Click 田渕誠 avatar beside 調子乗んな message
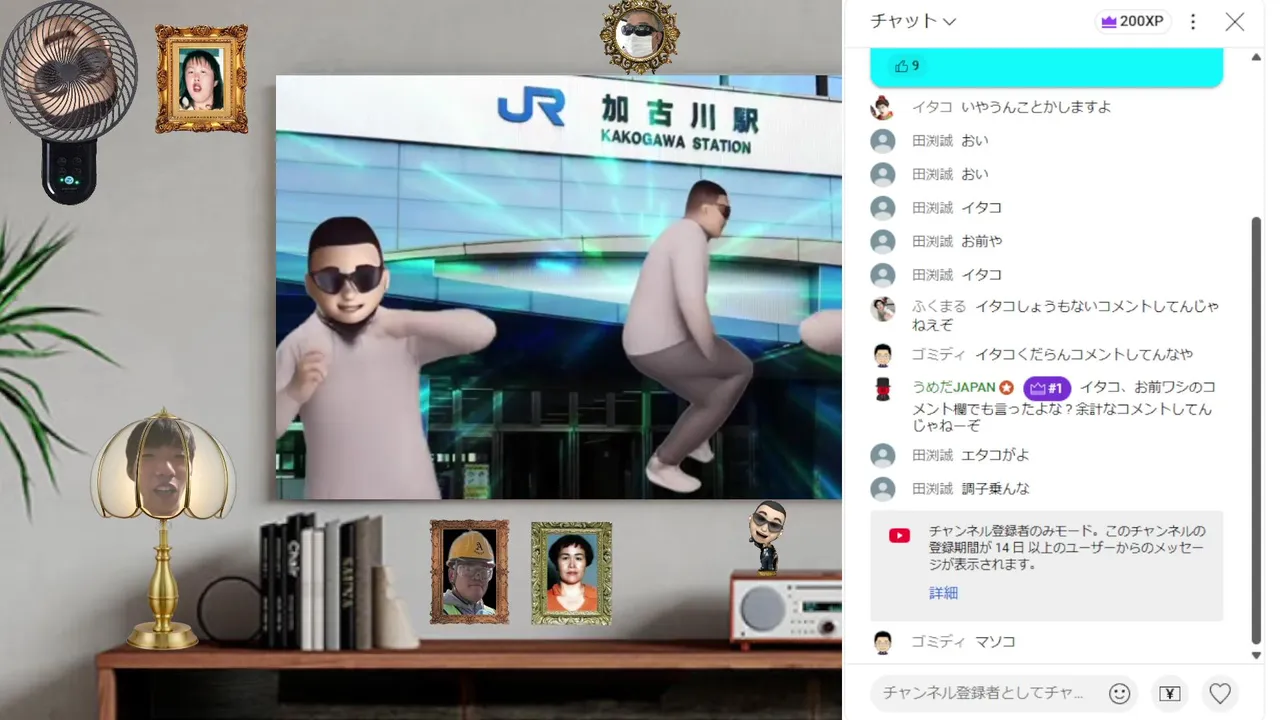Viewport: 1280px width, 720px height. point(882,489)
